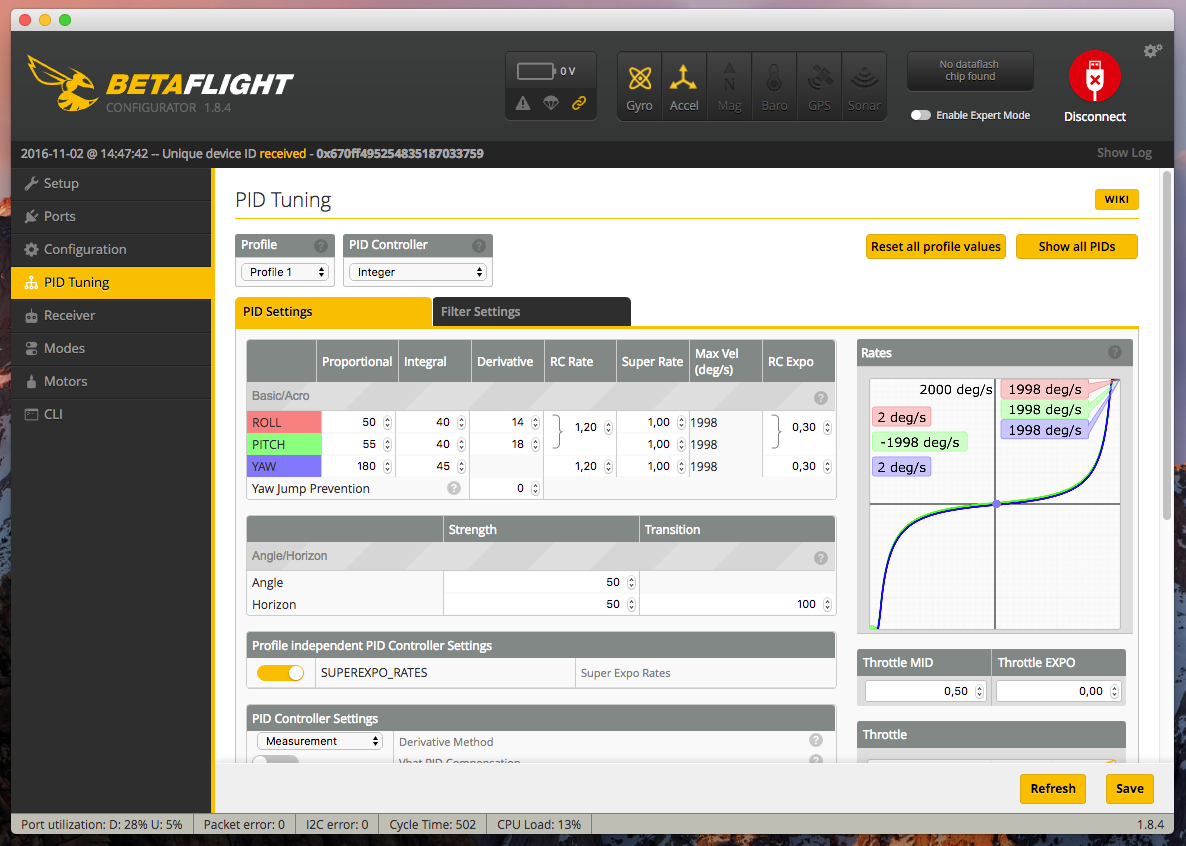Click the PITCH green color label
1186x846 pixels.
click(x=284, y=444)
